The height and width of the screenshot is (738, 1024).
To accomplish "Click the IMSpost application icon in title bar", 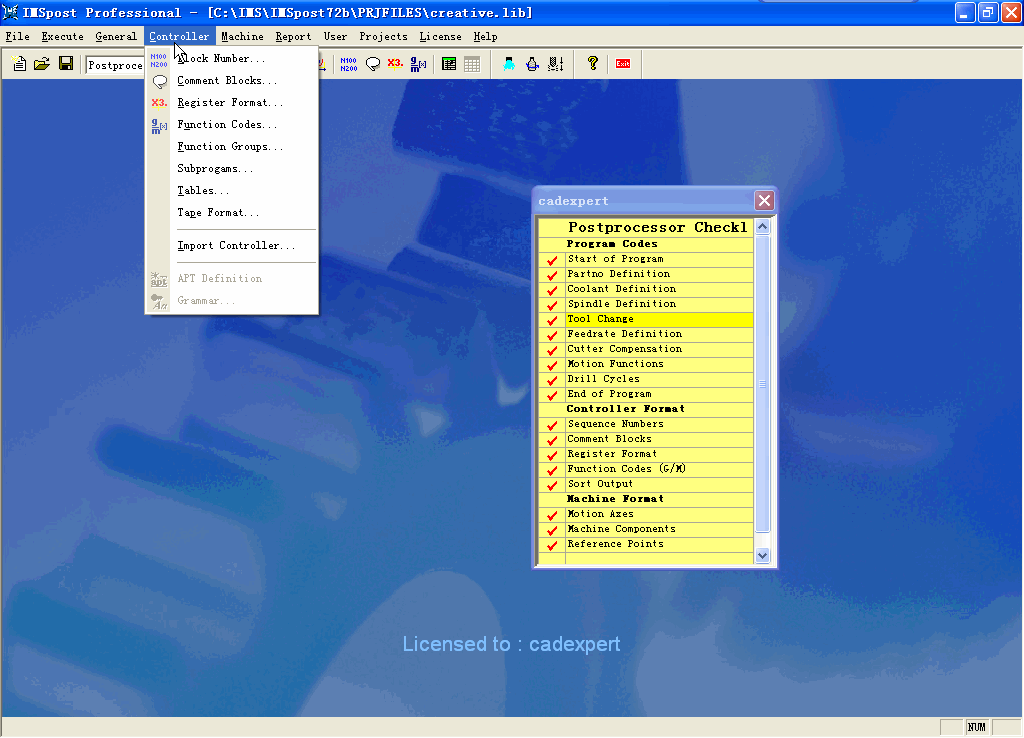I will click(10, 12).
